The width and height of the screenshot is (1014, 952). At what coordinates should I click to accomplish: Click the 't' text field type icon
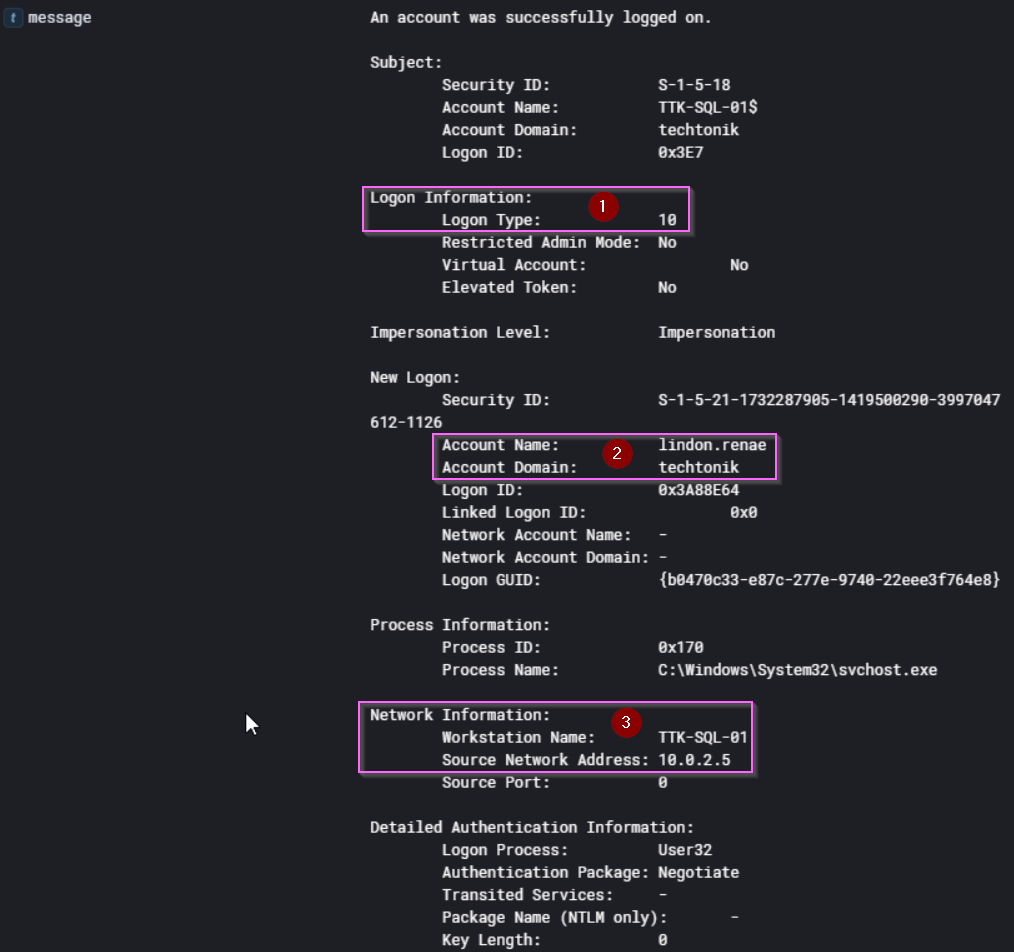pyautogui.click(x=14, y=18)
